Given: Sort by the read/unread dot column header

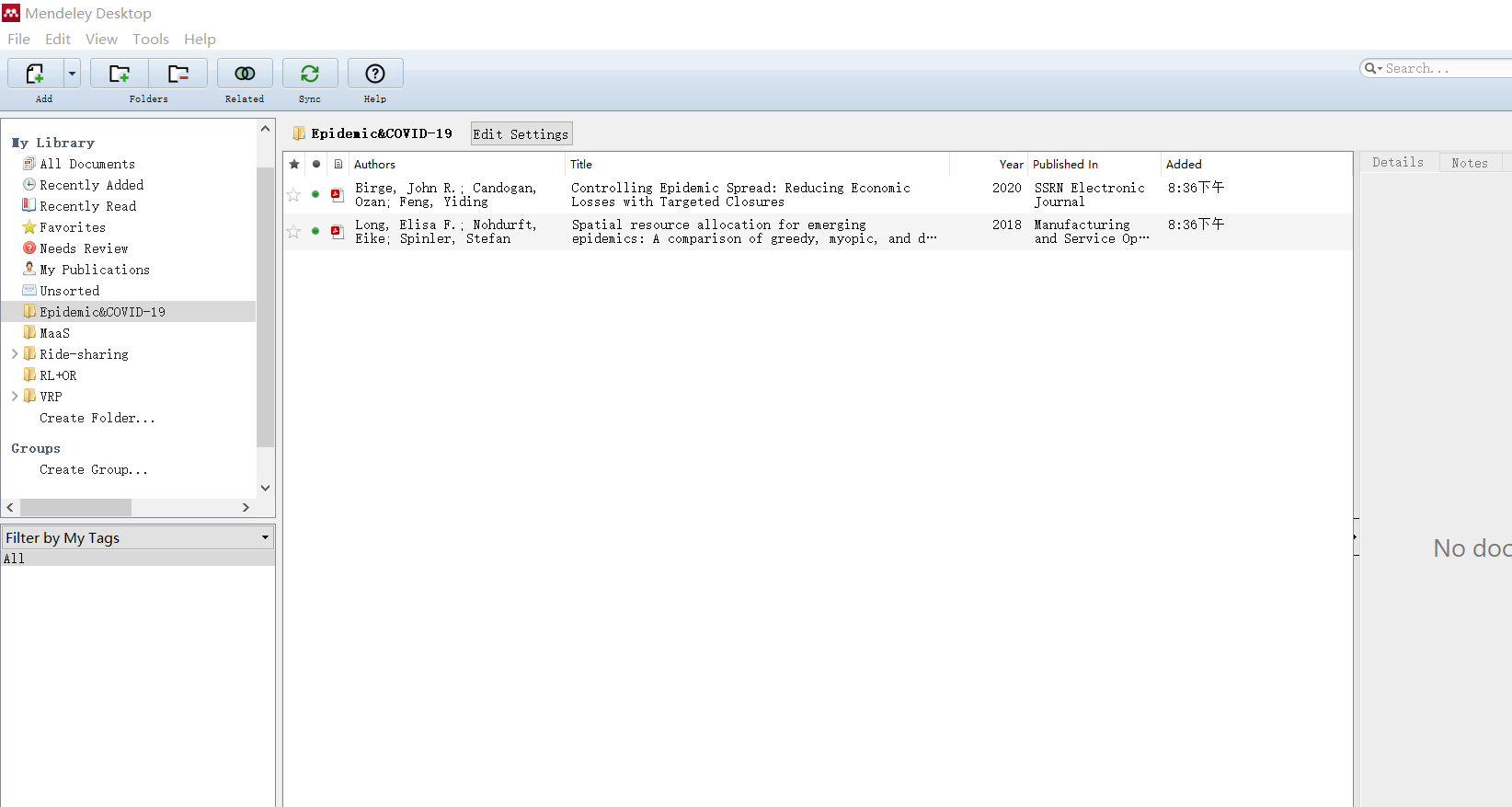Looking at the screenshot, I should [x=316, y=164].
